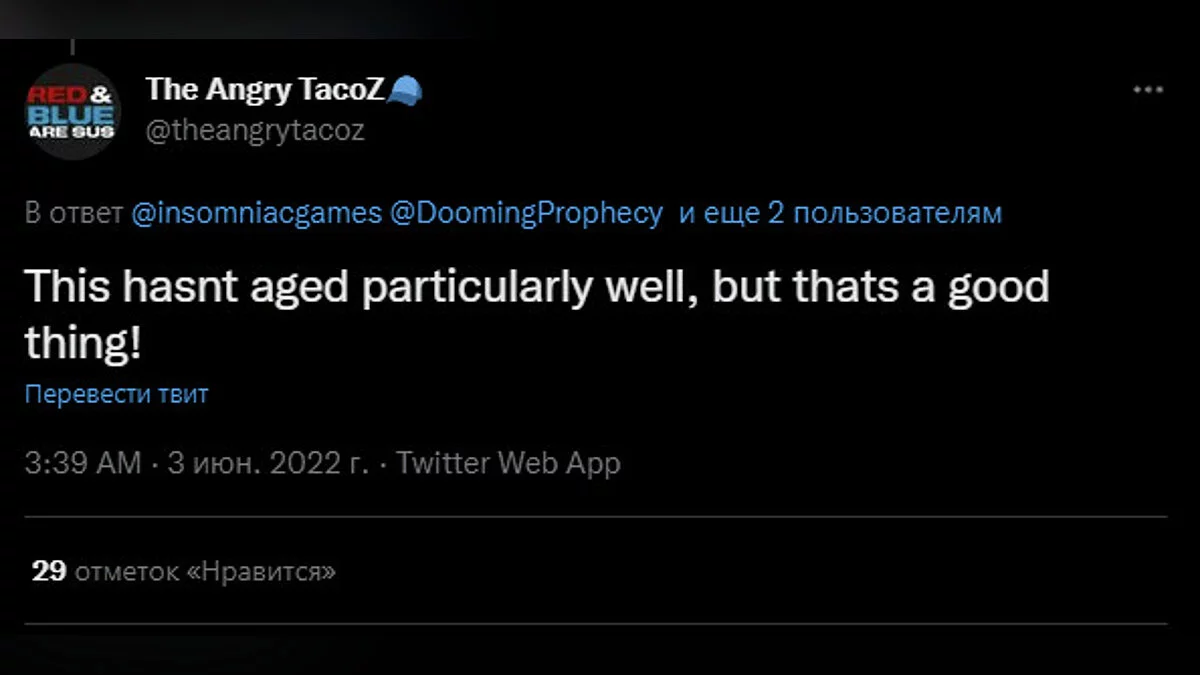Click the number 29 likes count
This screenshot has height=675, width=1200.
(x=48, y=572)
